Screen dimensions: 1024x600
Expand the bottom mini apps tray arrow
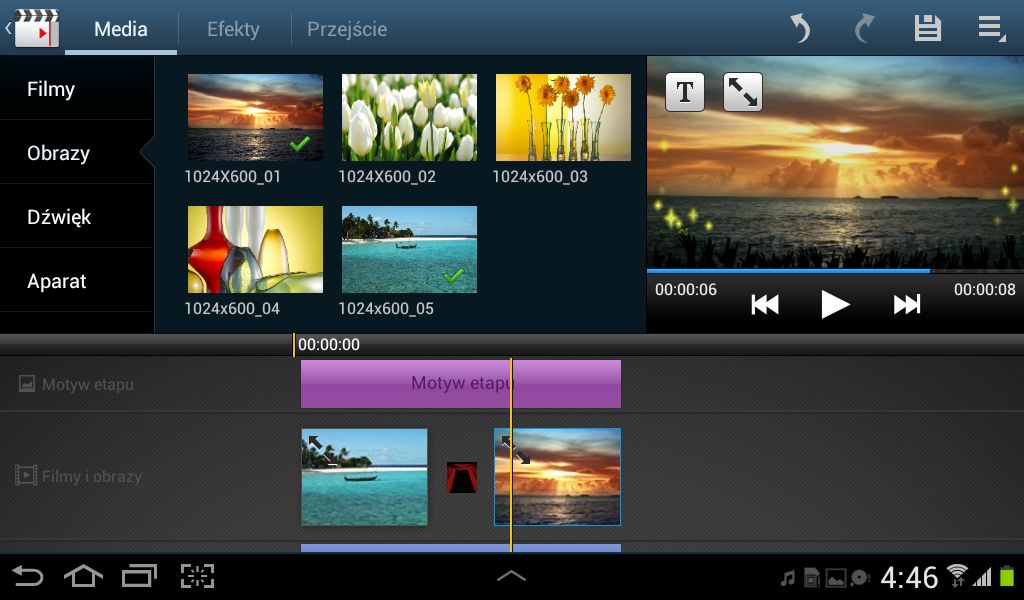pos(511,575)
